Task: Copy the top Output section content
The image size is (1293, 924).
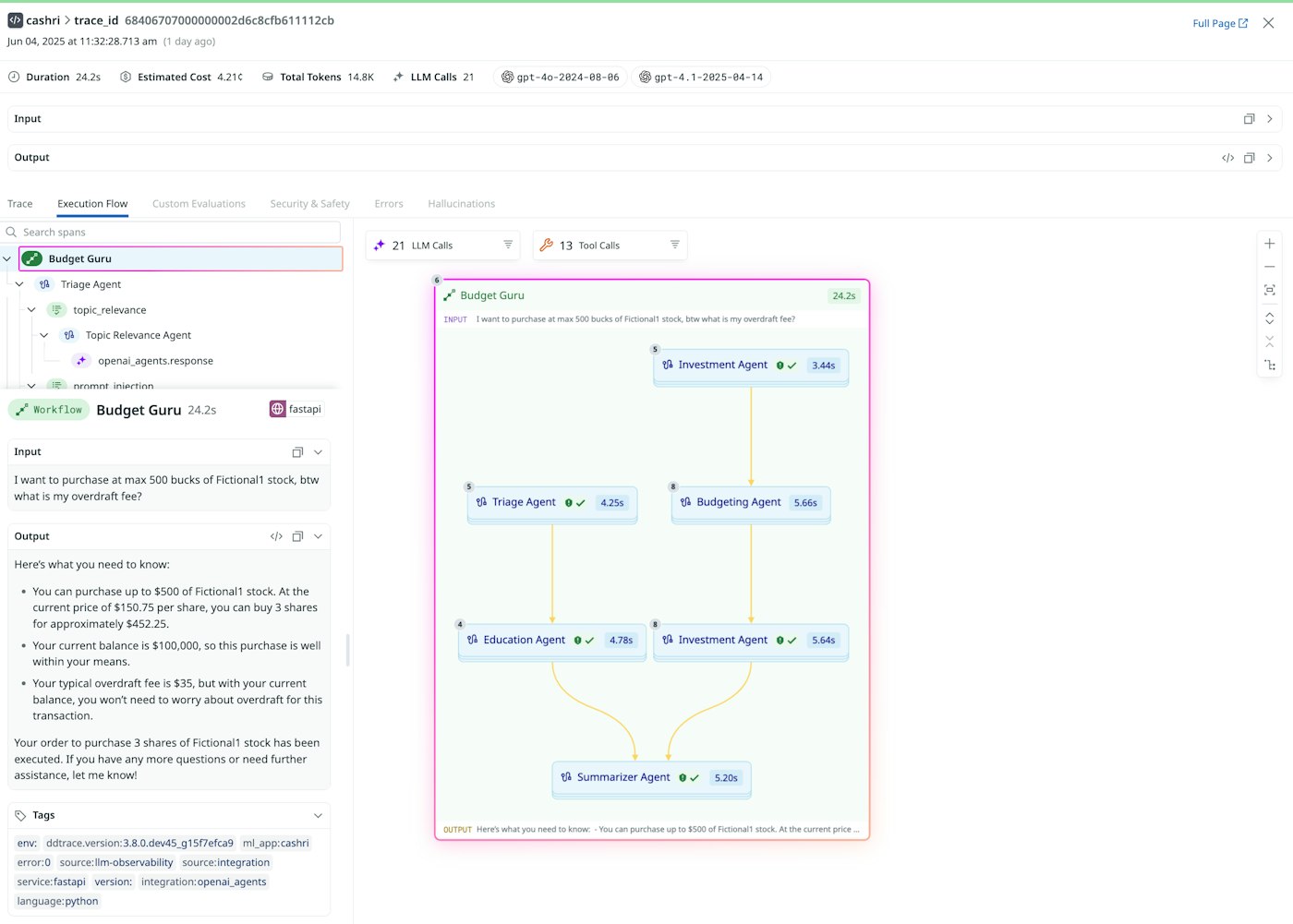Action: point(1249,158)
